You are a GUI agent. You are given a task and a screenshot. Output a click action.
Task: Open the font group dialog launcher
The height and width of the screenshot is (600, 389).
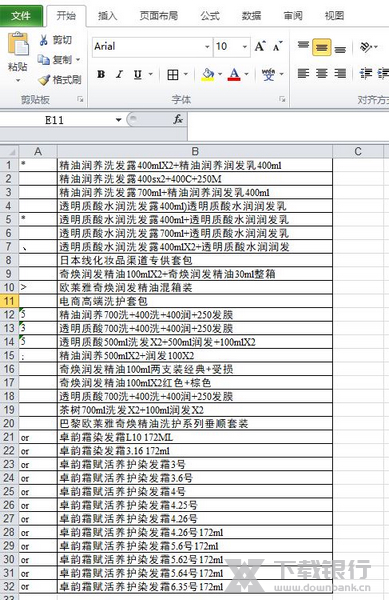click(x=282, y=99)
